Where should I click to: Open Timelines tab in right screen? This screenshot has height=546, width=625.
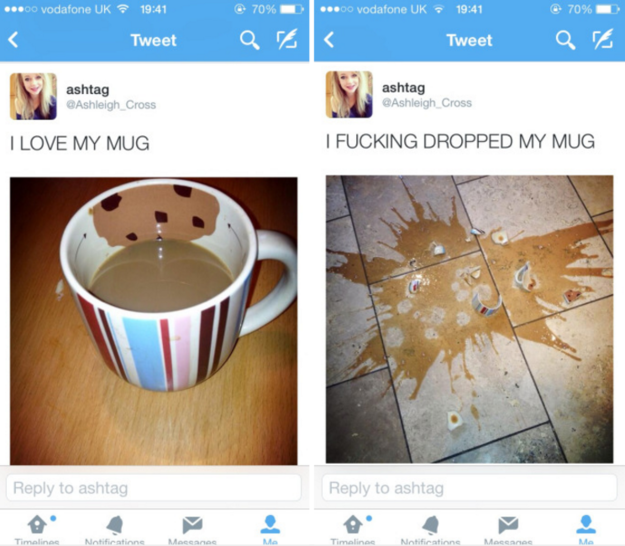pyautogui.click(x=353, y=530)
